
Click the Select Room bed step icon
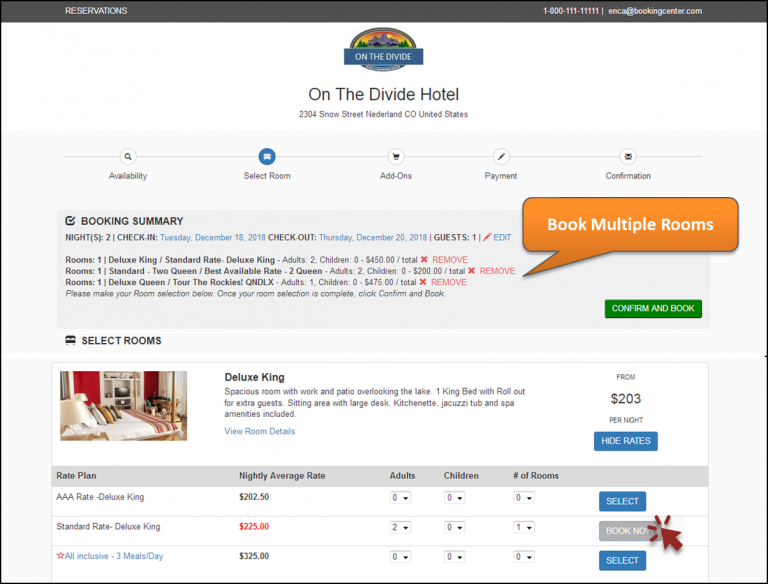coord(267,157)
